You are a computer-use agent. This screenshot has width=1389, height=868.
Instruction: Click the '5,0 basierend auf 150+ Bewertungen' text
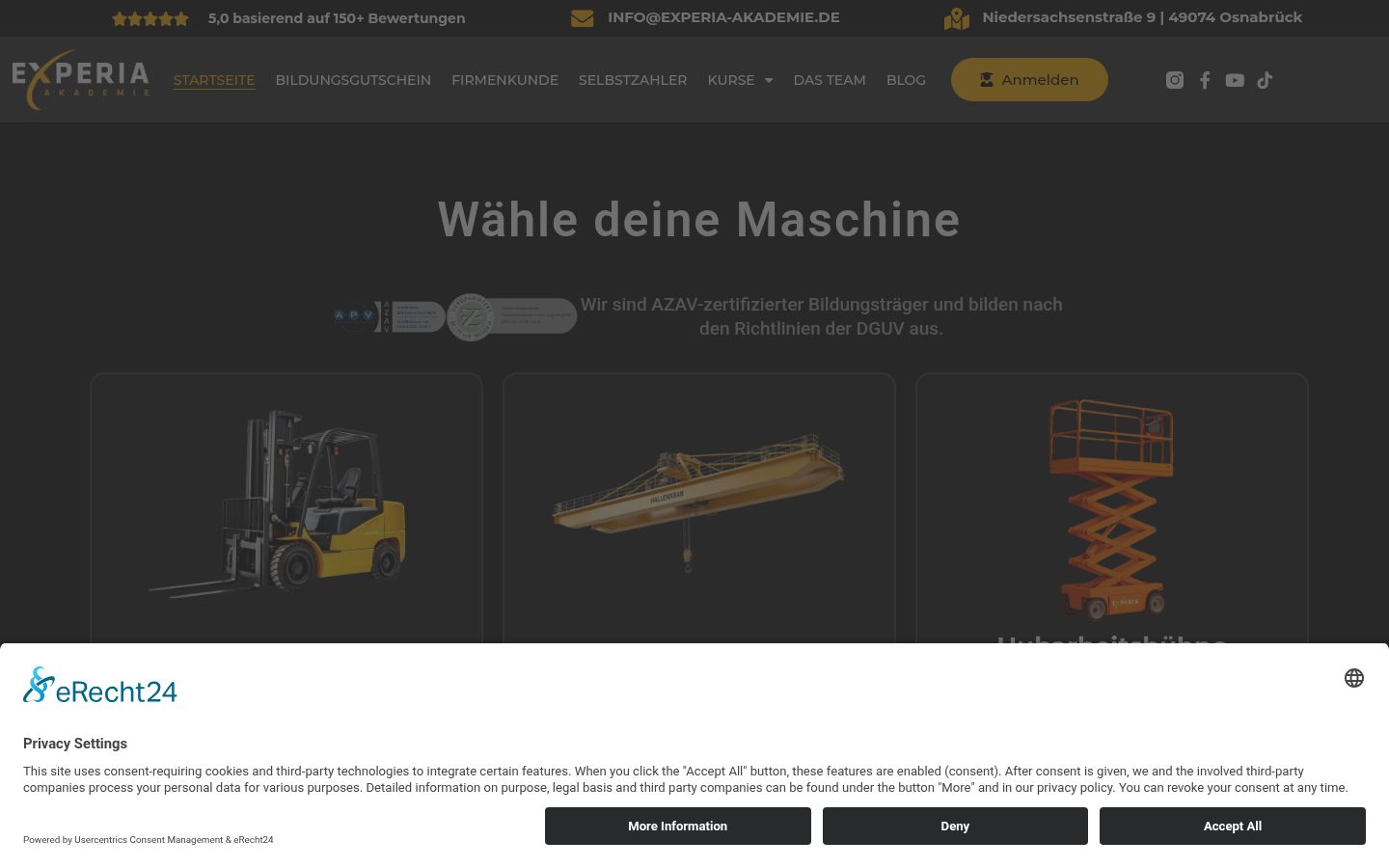coord(337,18)
